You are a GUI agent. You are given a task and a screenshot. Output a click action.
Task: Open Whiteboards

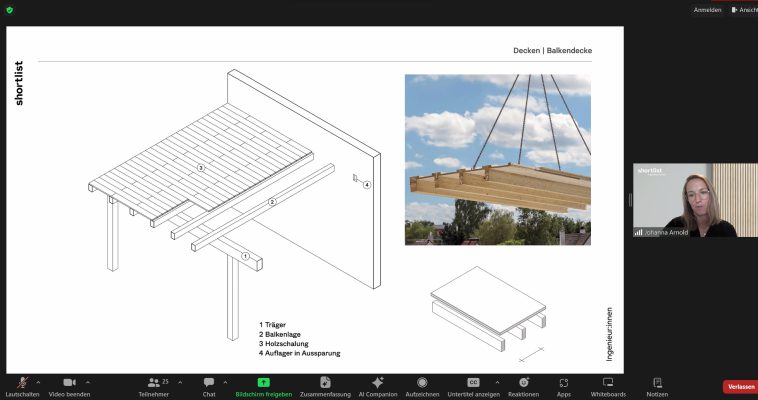(608, 387)
